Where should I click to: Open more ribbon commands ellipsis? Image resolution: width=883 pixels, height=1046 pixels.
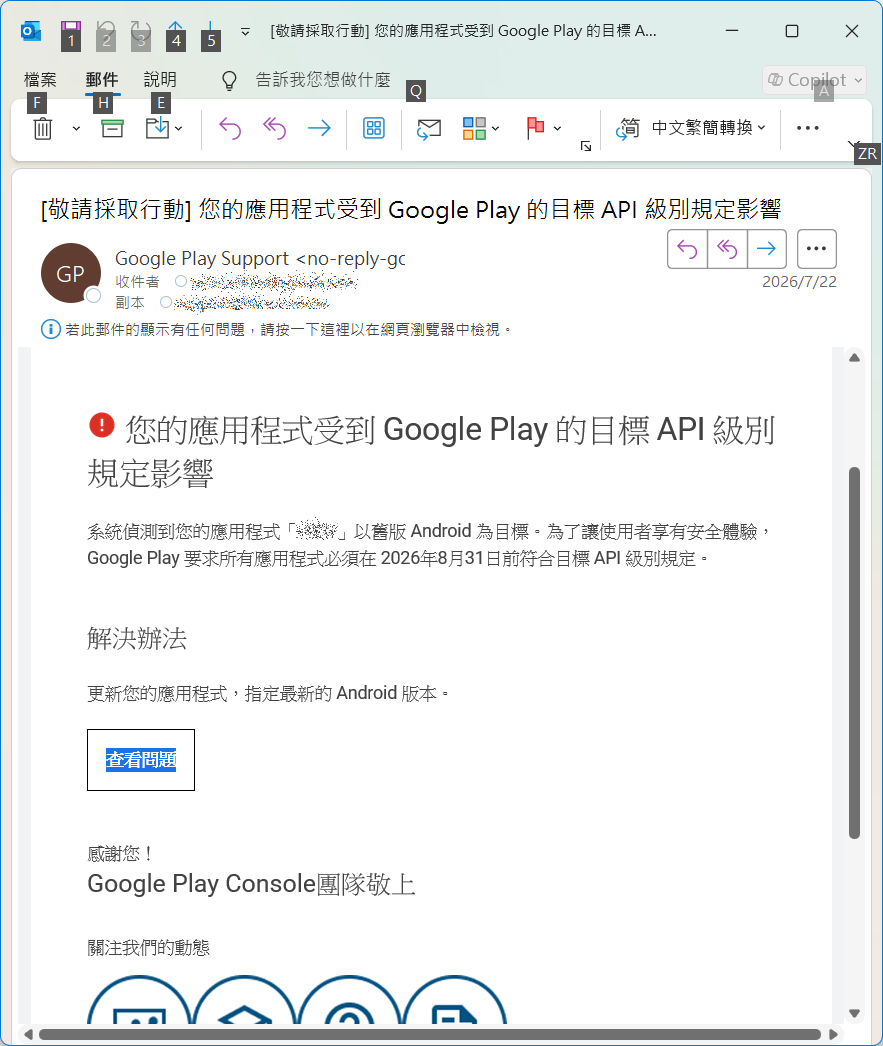coord(808,128)
